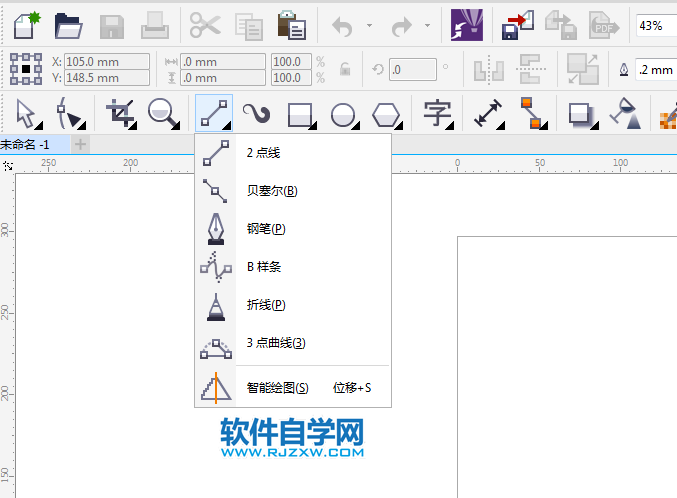Pick the Rectangle tool
Viewport: 677px width, 498px height.
301,114
